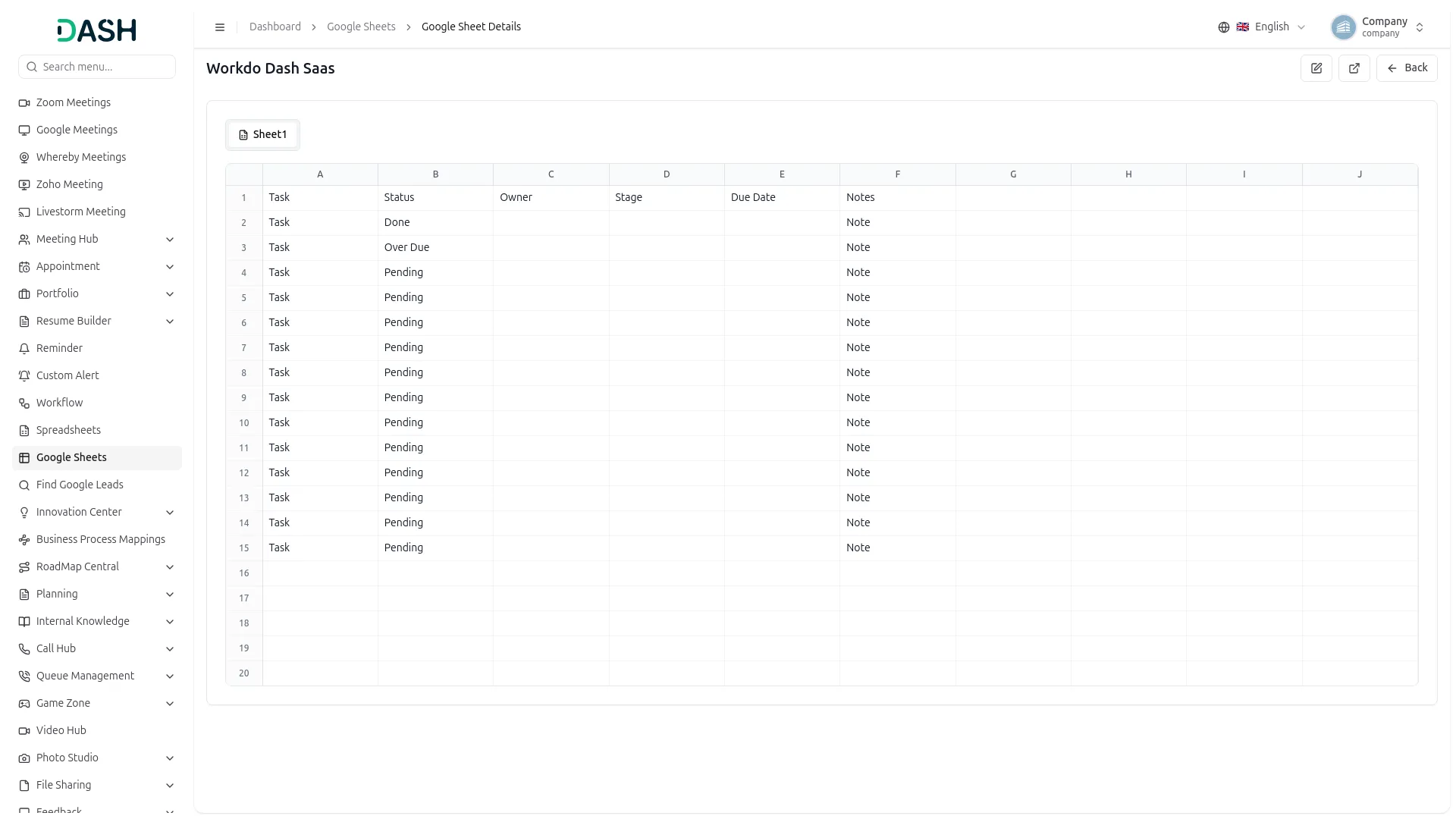Focus the Search menu input field
This screenshot has width=1456, height=819.
[x=97, y=67]
